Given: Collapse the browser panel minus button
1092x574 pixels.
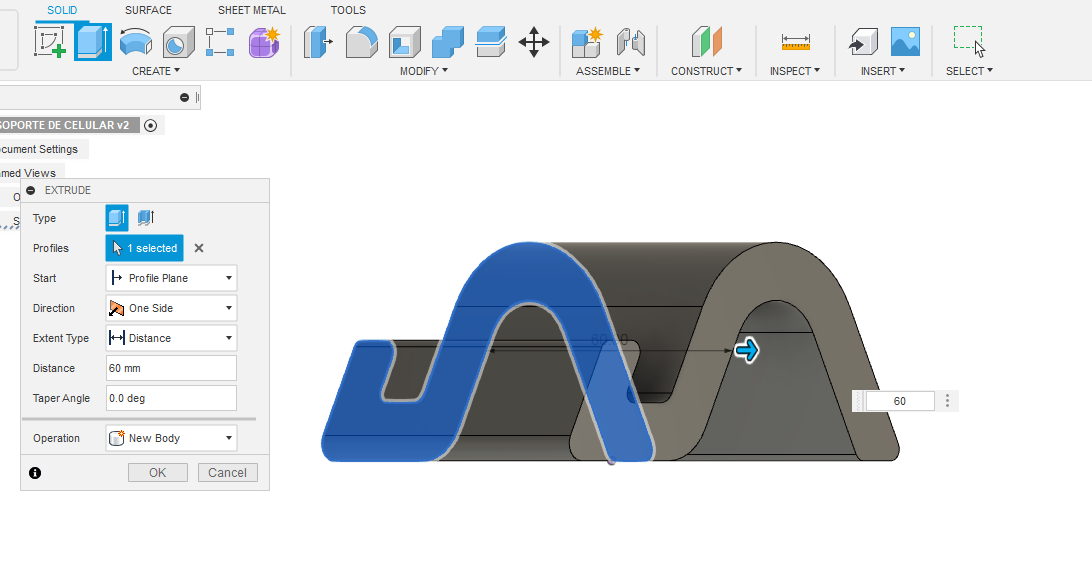Looking at the screenshot, I should (x=185, y=98).
